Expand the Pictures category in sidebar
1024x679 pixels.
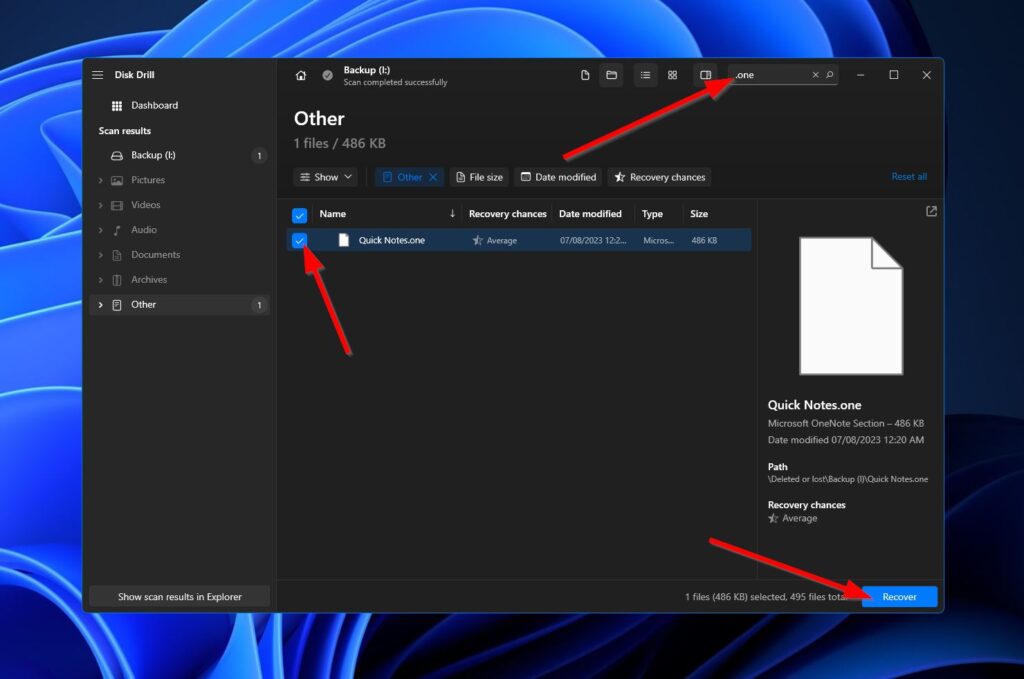tap(100, 180)
